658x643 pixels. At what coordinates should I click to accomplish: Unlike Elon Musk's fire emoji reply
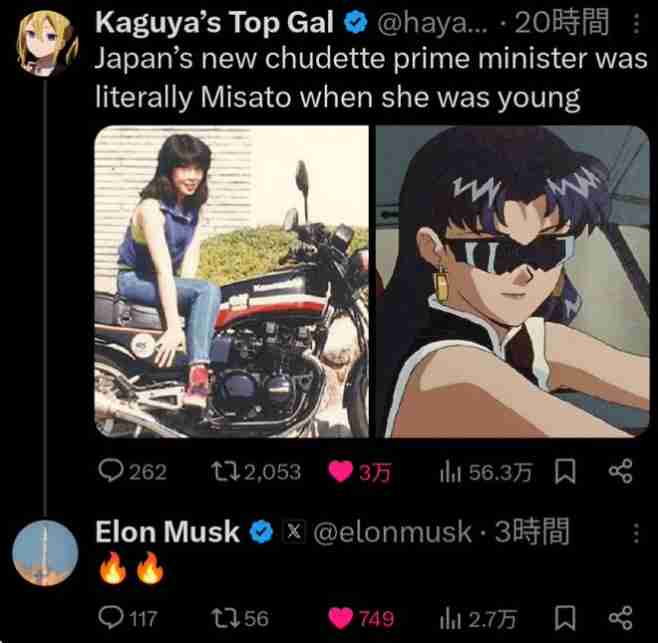click(341, 618)
